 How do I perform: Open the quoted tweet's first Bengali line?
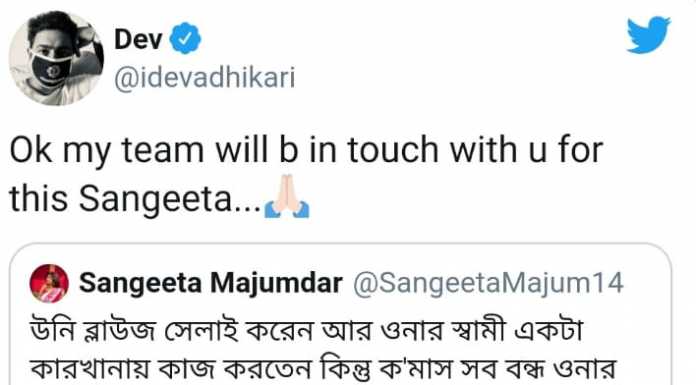coord(306,331)
